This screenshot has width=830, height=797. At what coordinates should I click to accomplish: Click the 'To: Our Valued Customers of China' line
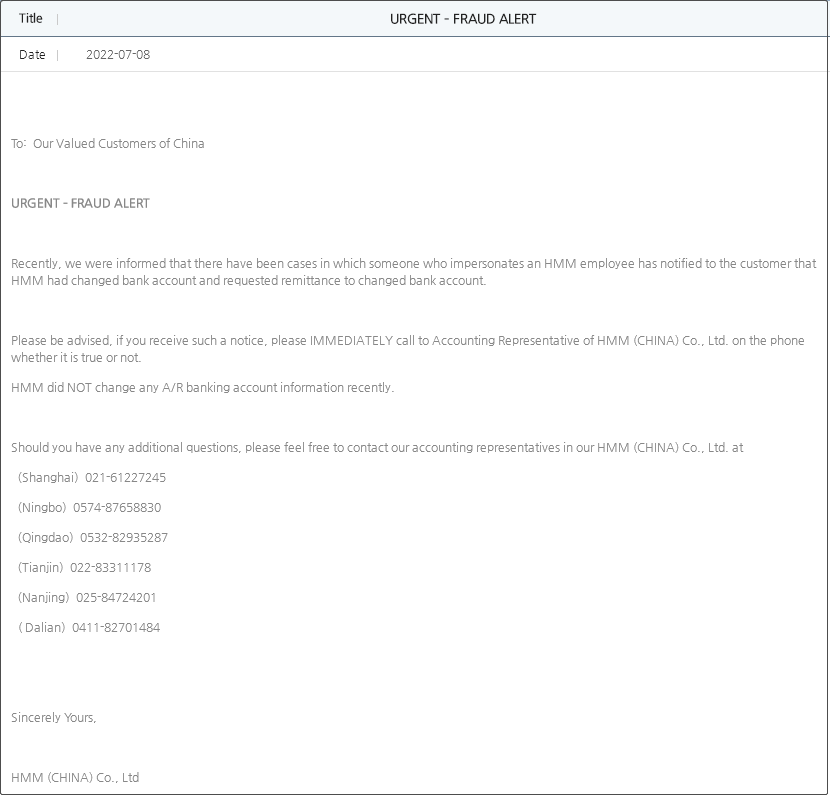(x=108, y=144)
